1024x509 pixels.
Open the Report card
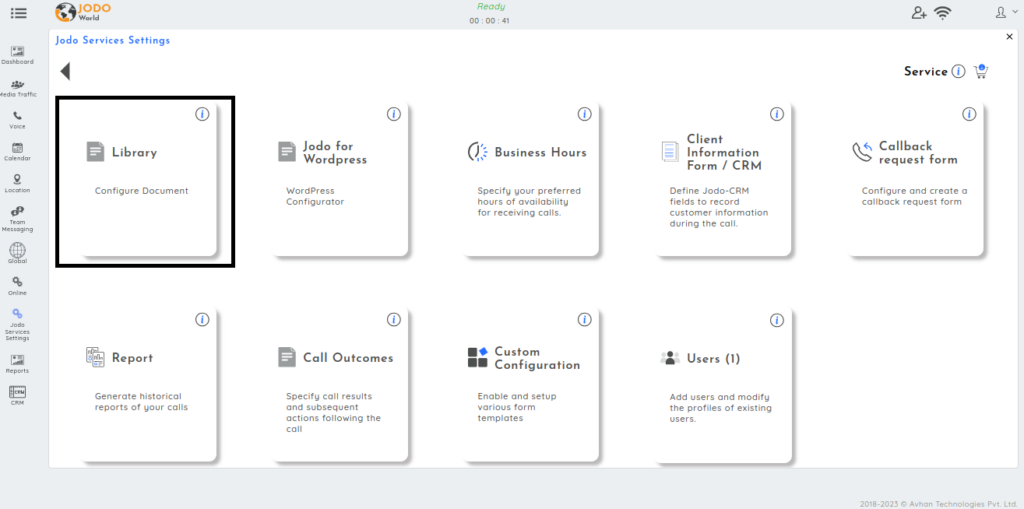(148, 385)
